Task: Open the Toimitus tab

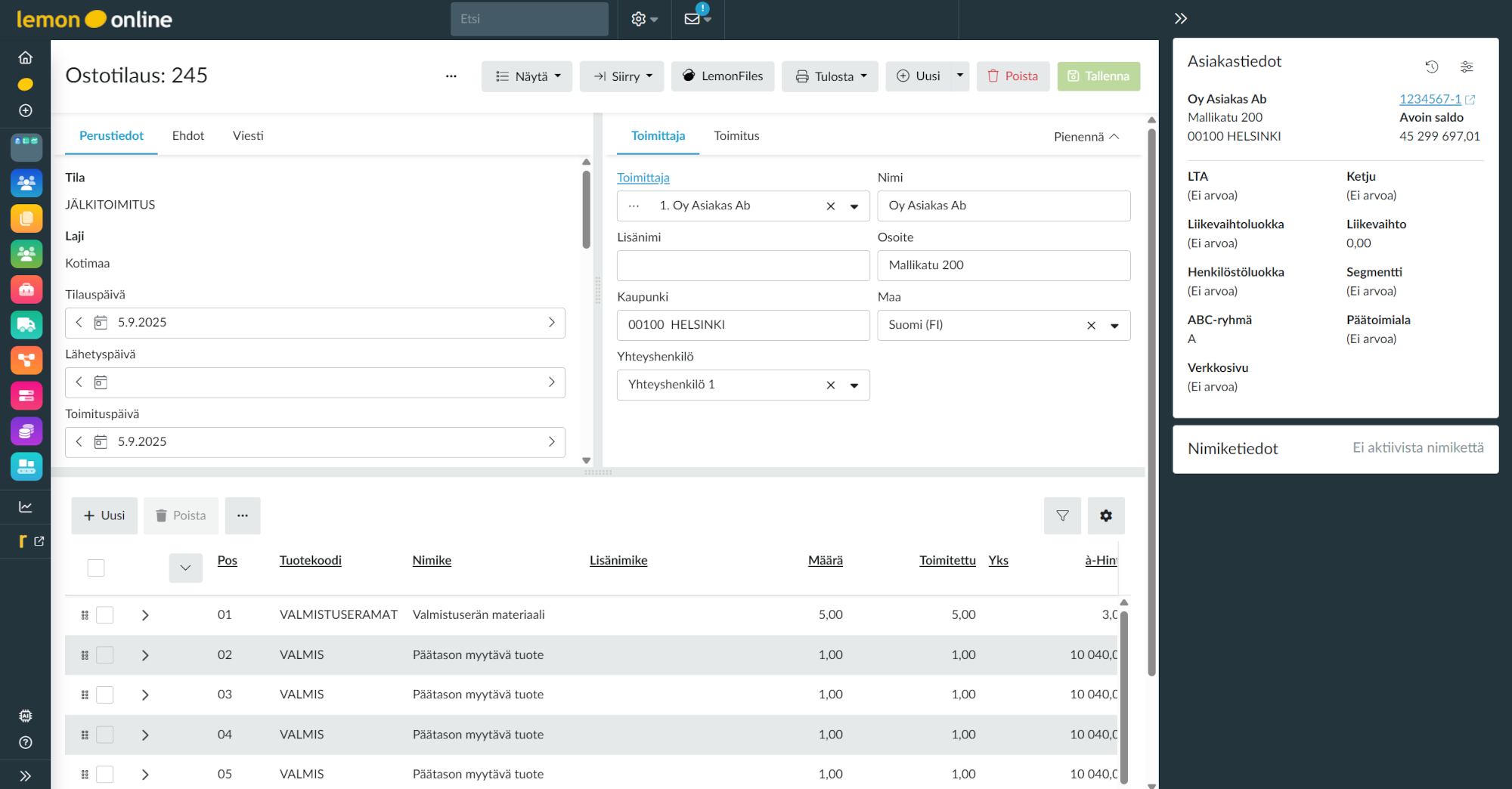Action: [736, 136]
